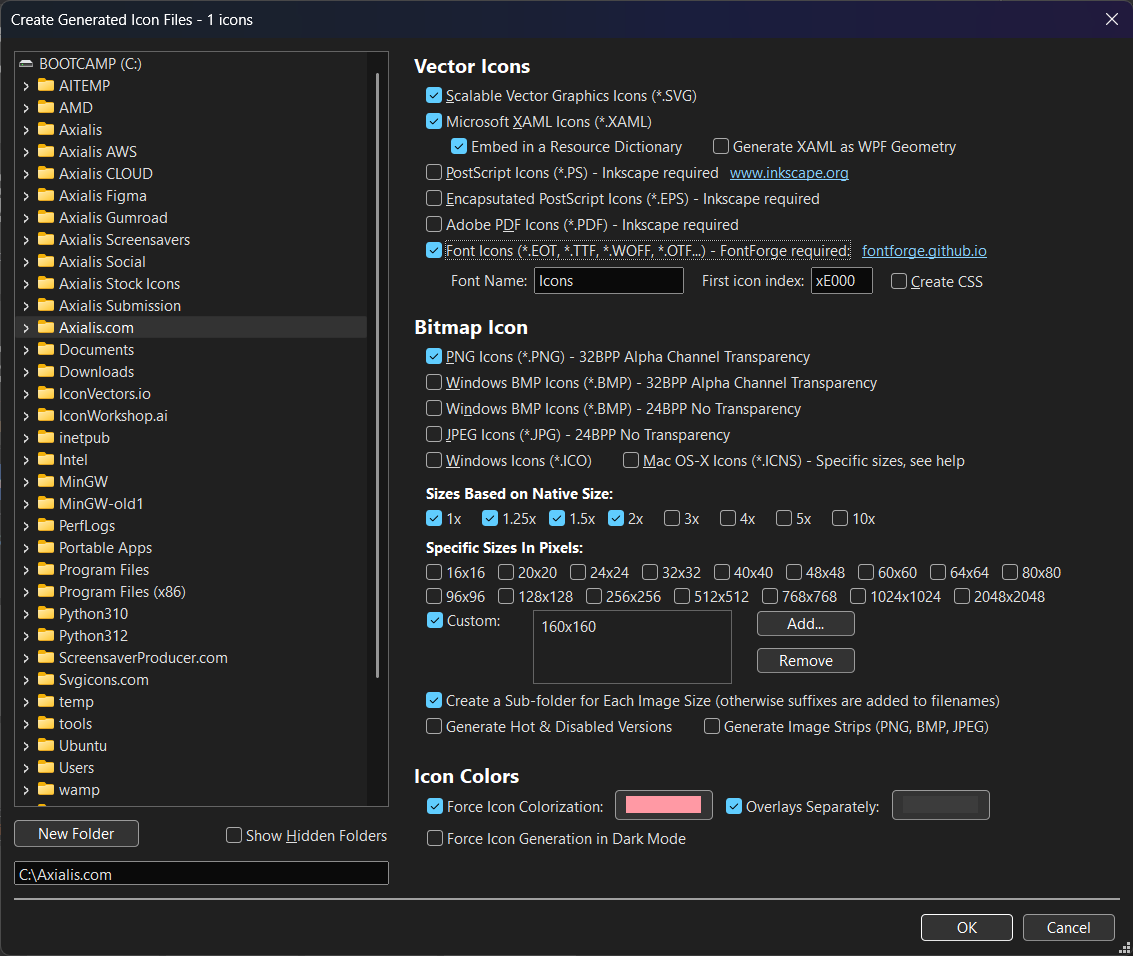Open the Force Icon Colorization color swatch
1133x956 pixels.
point(663,805)
